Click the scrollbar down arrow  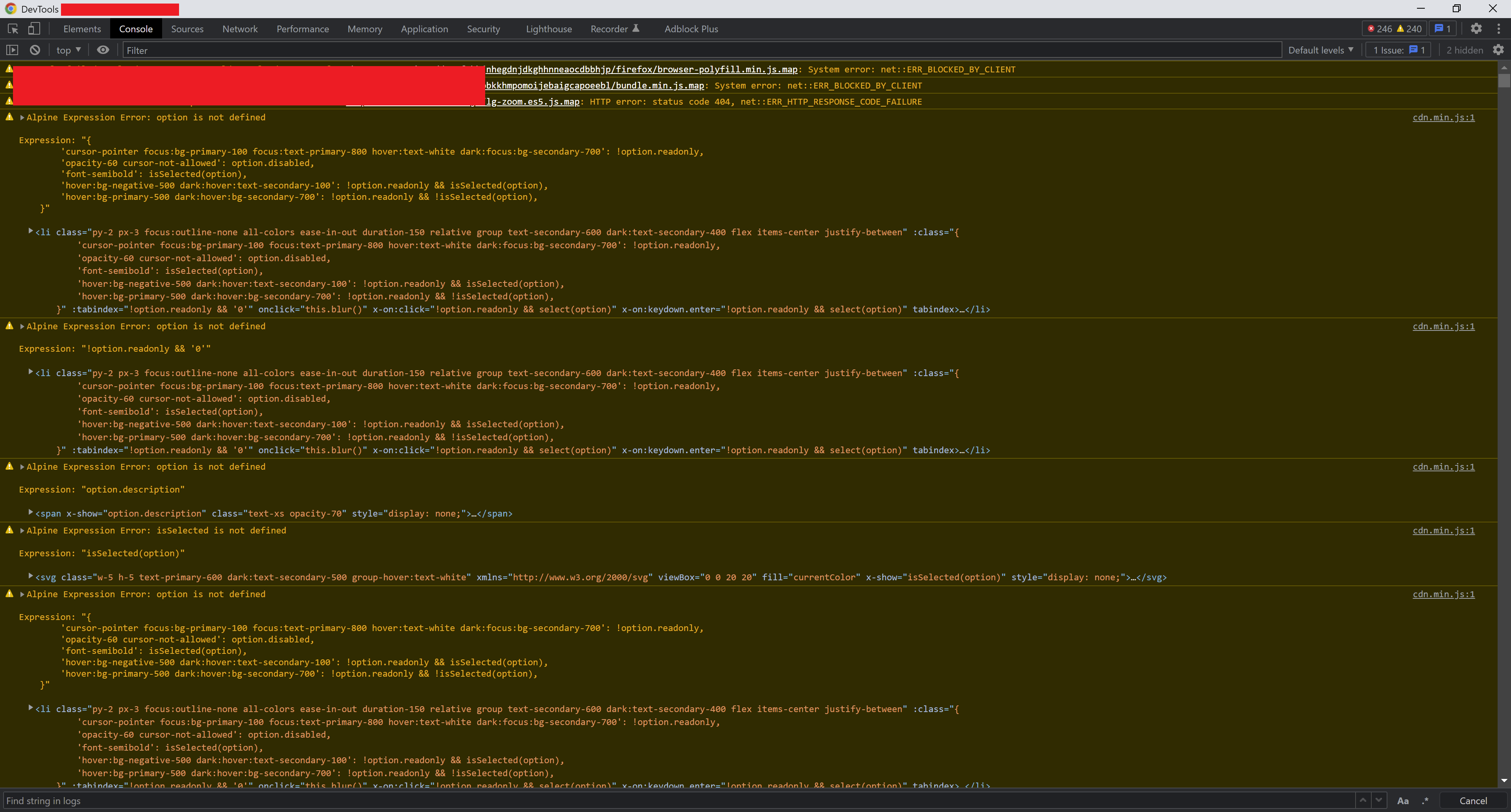(1504, 781)
